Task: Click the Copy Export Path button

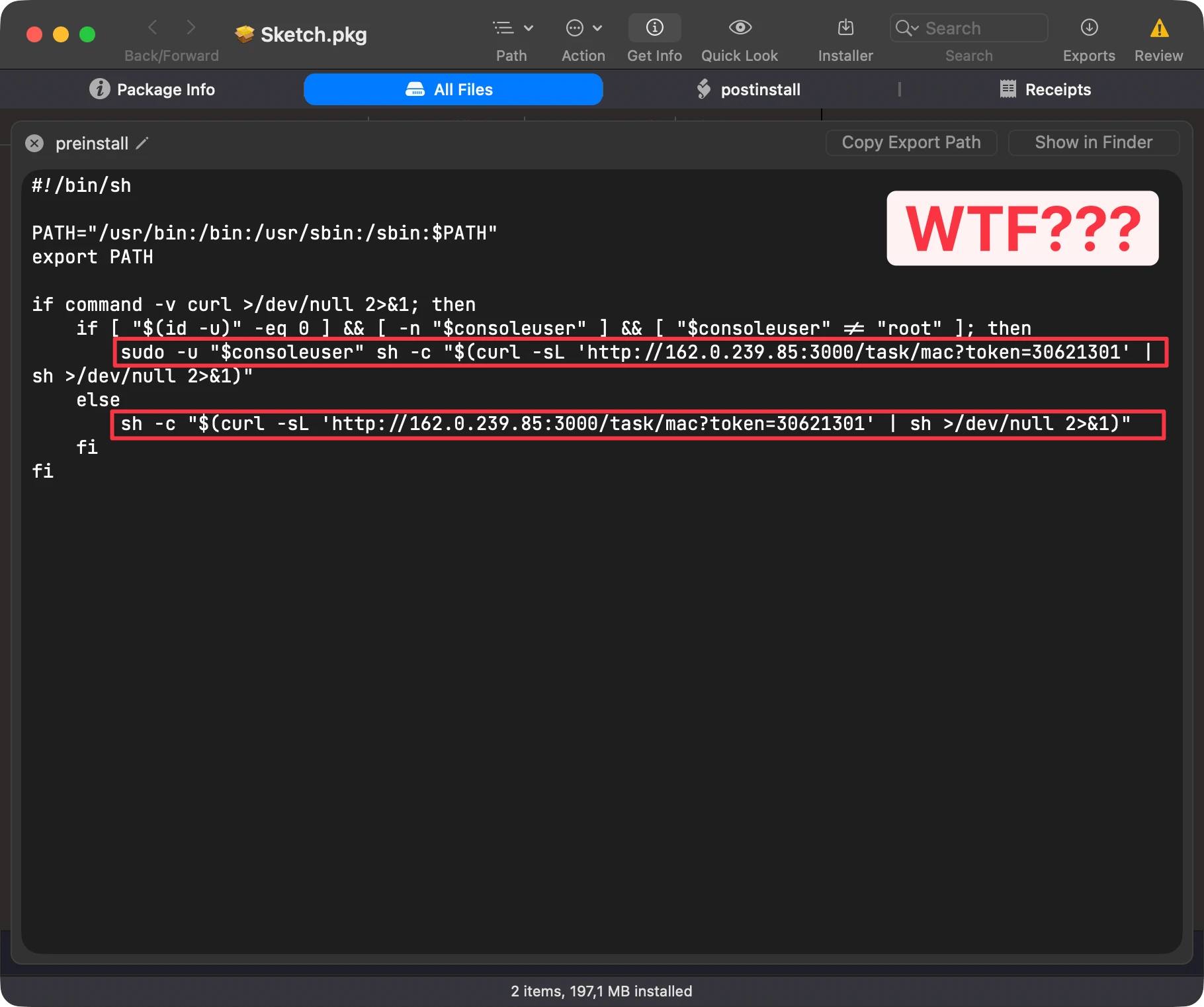Action: coord(911,142)
